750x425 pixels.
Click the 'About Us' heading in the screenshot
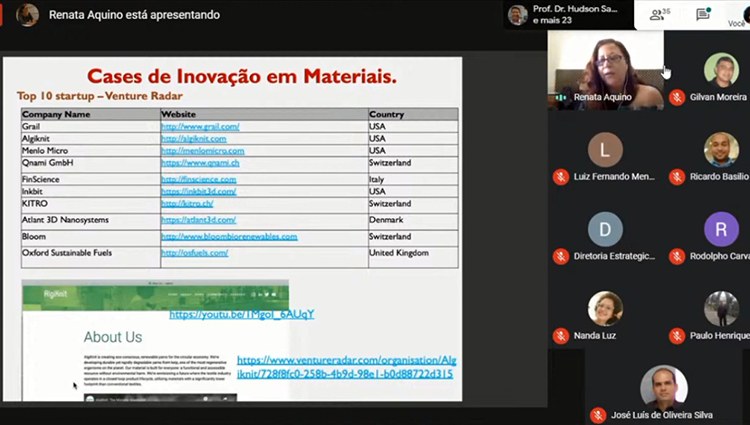pos(113,337)
